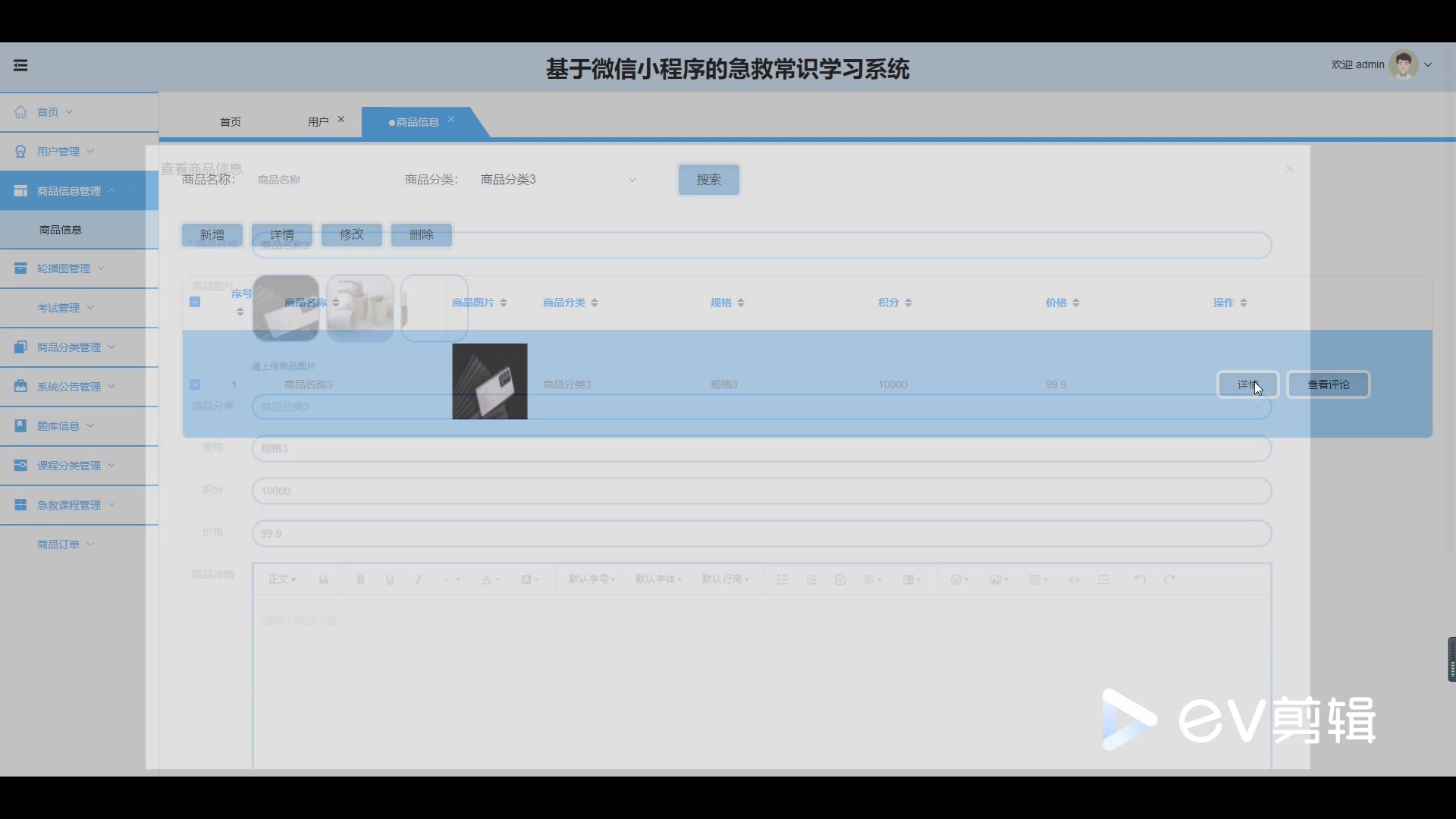This screenshot has width=1456, height=819.
Task: Click the 搜索 button
Action: click(x=708, y=180)
